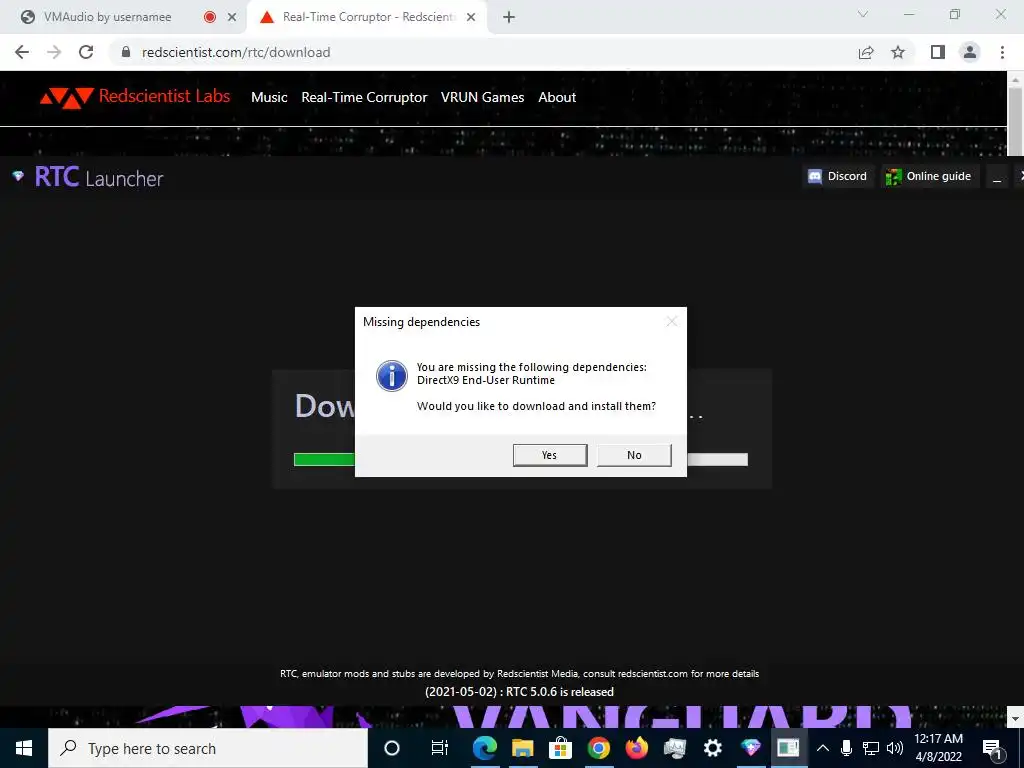This screenshot has height=768, width=1024.
Task: Open Windows Settings gear on taskbar
Action: coord(712,748)
